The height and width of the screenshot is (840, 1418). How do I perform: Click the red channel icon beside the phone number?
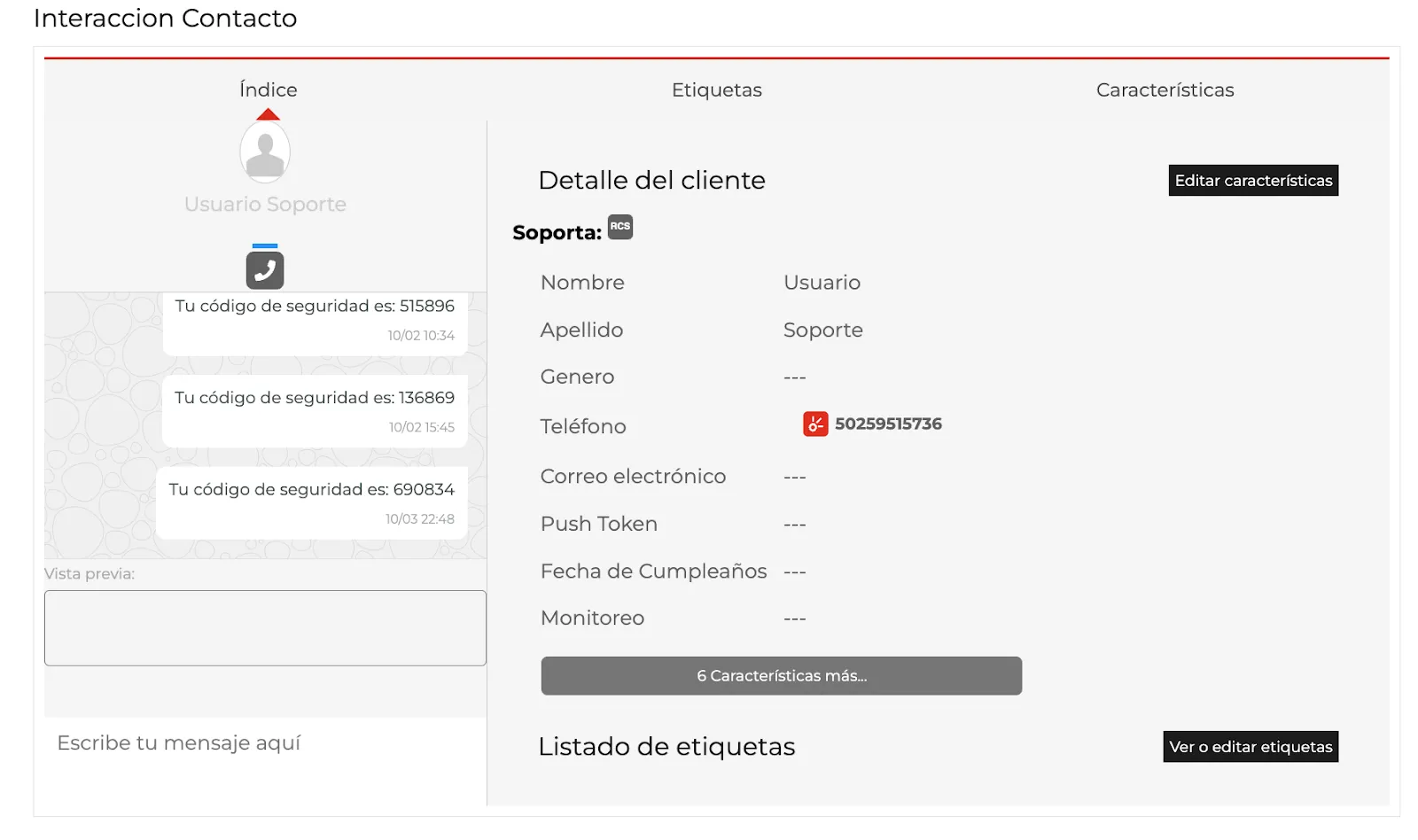point(814,424)
